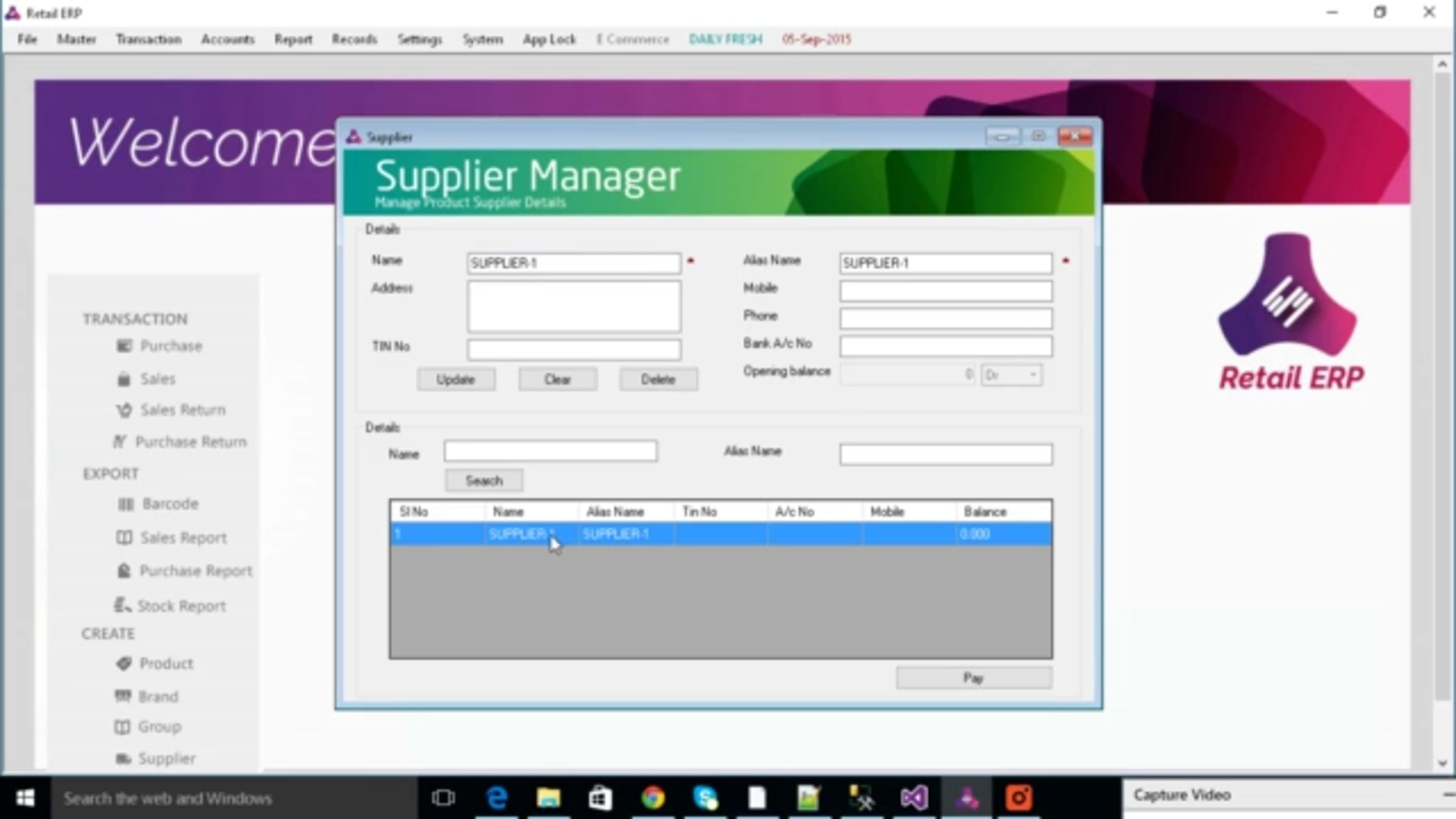
Task: Click the Barcode export icon
Action: click(126, 504)
